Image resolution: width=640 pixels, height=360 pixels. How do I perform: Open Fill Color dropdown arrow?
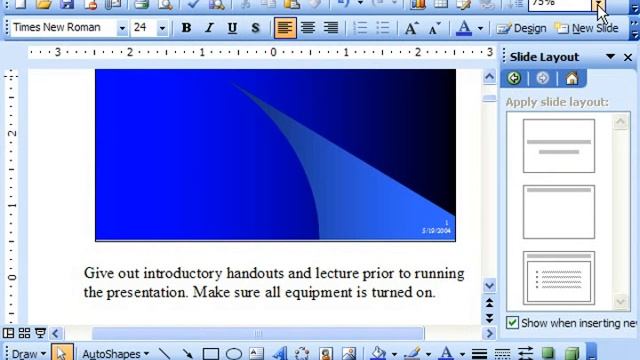[x=394, y=354]
